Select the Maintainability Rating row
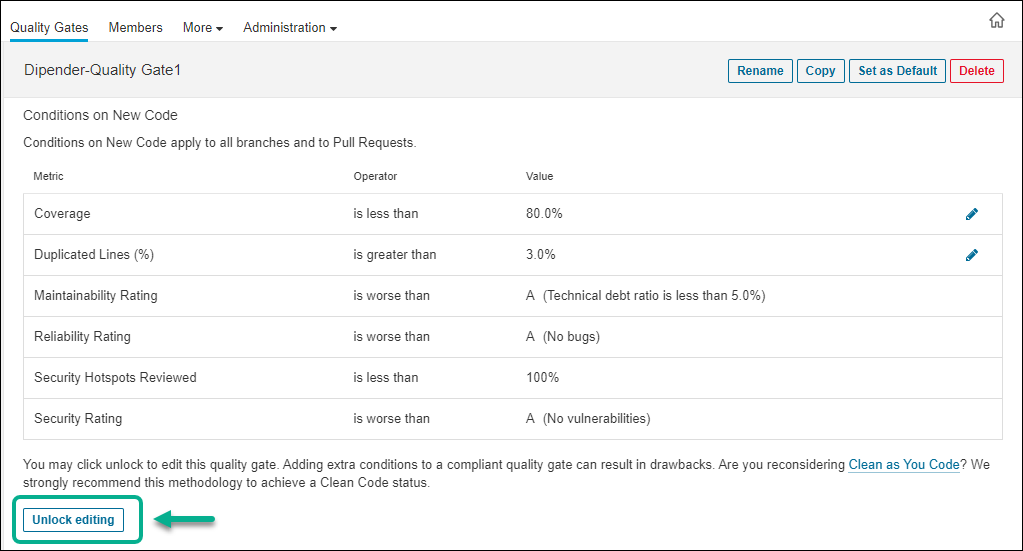This screenshot has height=551, width=1023. pyautogui.click(x=95, y=296)
